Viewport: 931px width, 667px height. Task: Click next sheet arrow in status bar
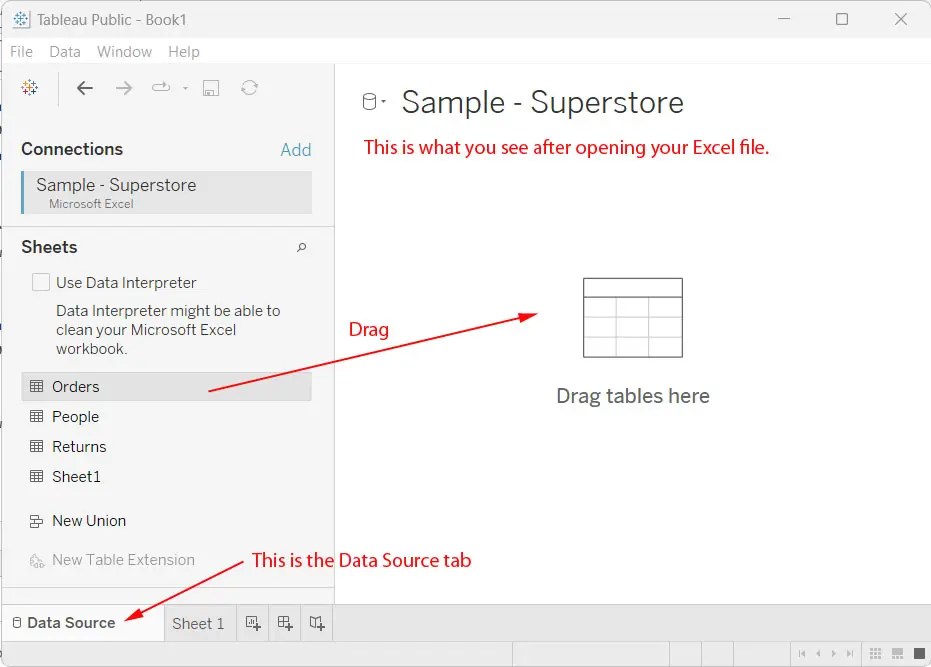[834, 653]
